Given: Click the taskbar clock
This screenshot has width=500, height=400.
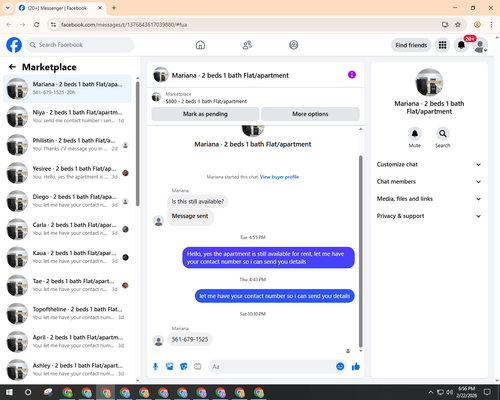Looking at the screenshot, I should (x=466, y=392).
